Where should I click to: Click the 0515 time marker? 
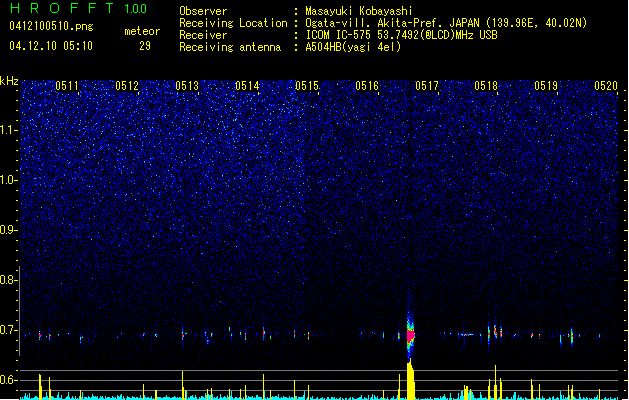[307, 86]
